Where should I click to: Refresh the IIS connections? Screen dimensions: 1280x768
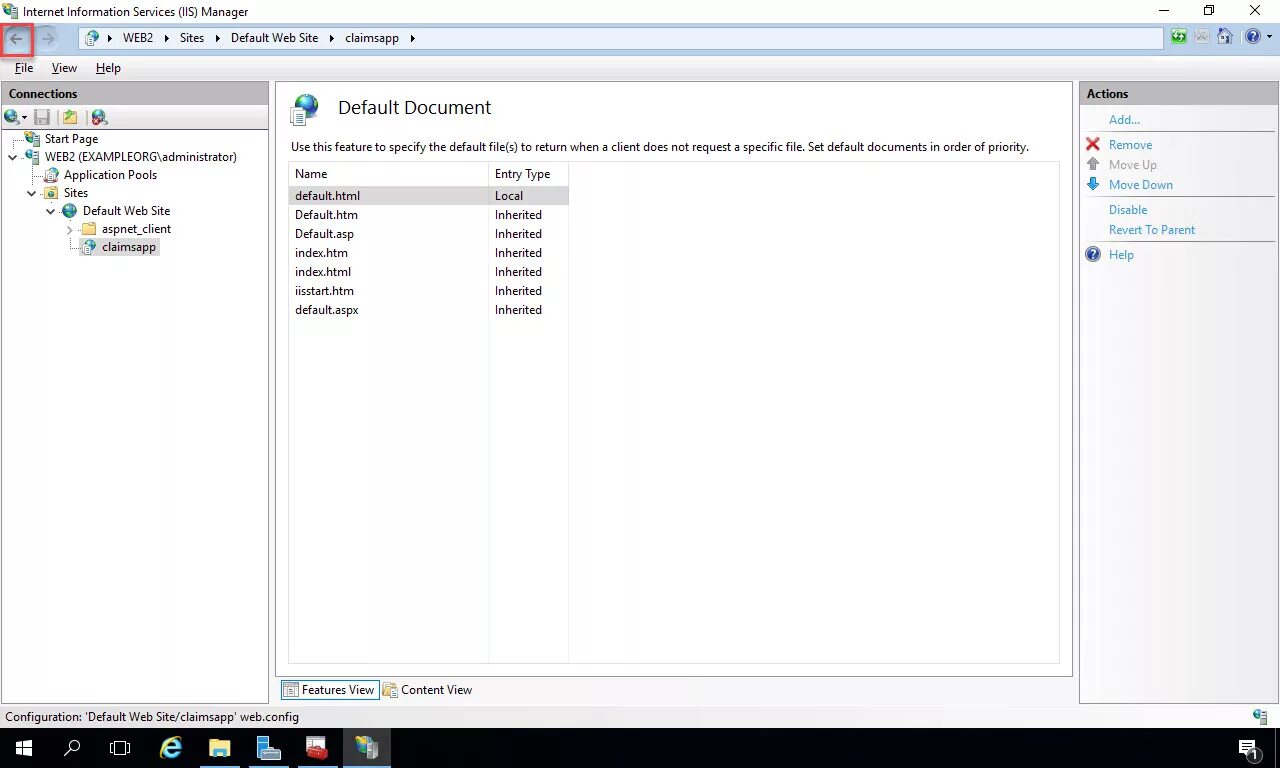point(1178,36)
